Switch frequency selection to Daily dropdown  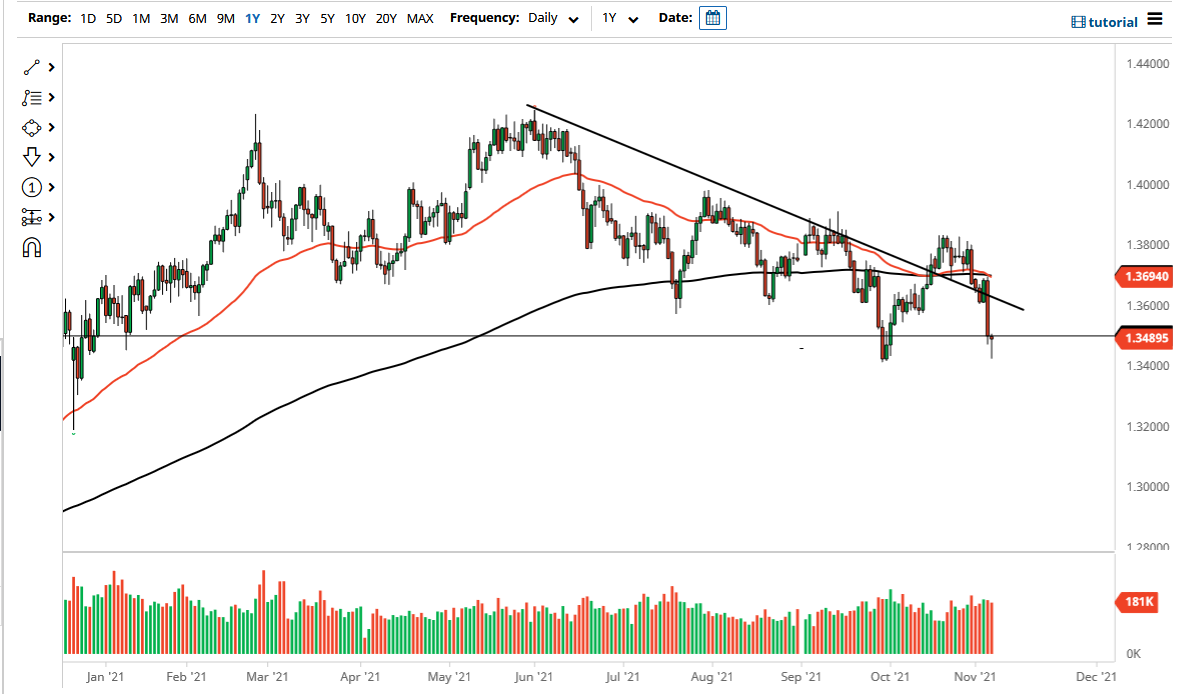click(553, 17)
